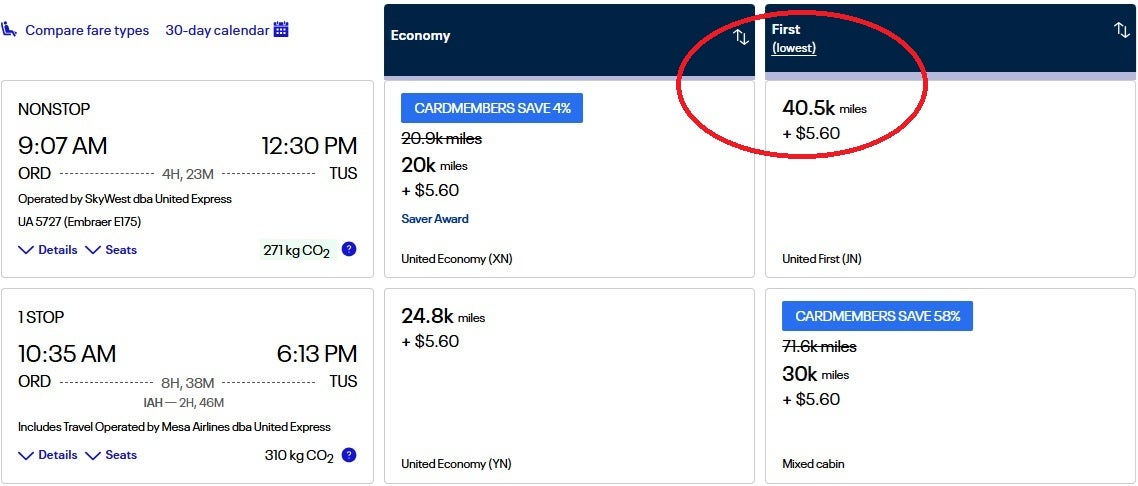
Task: Click CO2 info icon for nonstop flight
Action: click(x=349, y=249)
